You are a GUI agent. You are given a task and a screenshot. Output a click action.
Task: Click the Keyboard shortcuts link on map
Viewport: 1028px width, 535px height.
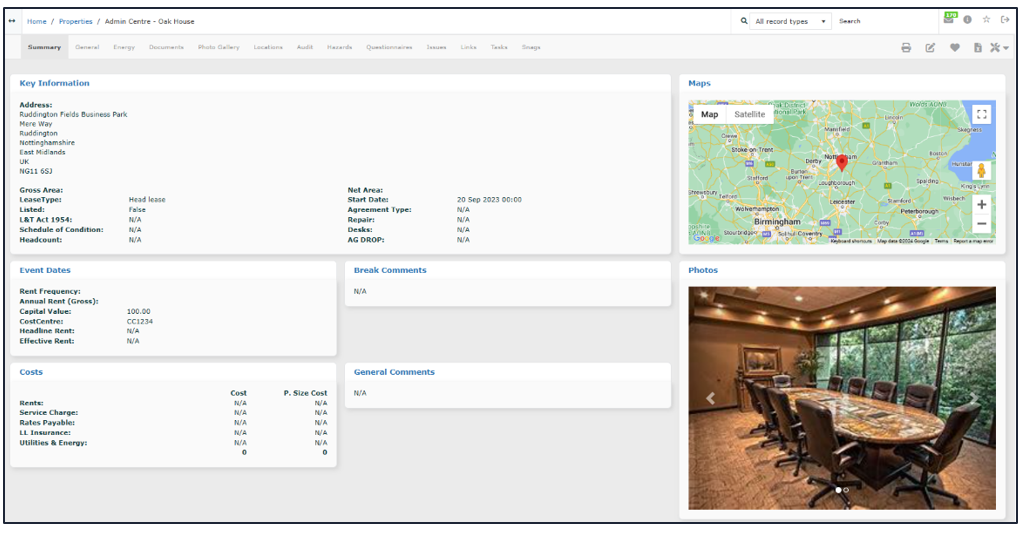coord(851,241)
